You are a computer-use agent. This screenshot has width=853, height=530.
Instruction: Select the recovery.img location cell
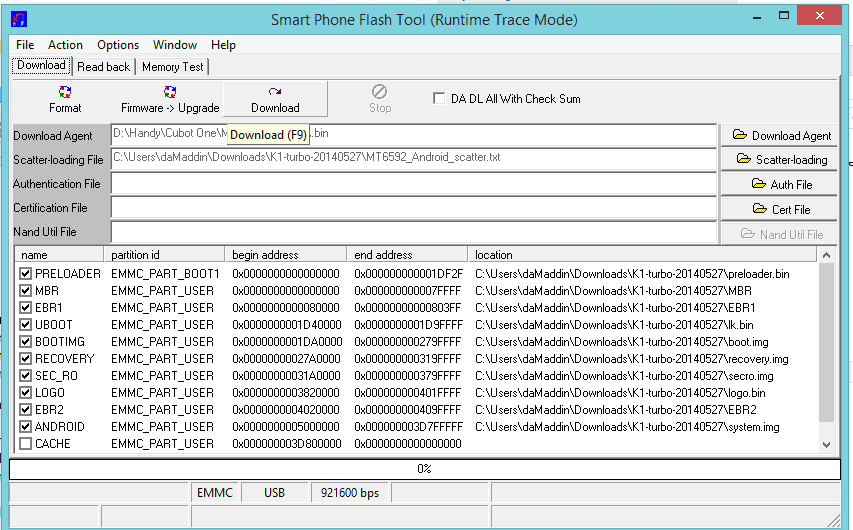pos(632,359)
